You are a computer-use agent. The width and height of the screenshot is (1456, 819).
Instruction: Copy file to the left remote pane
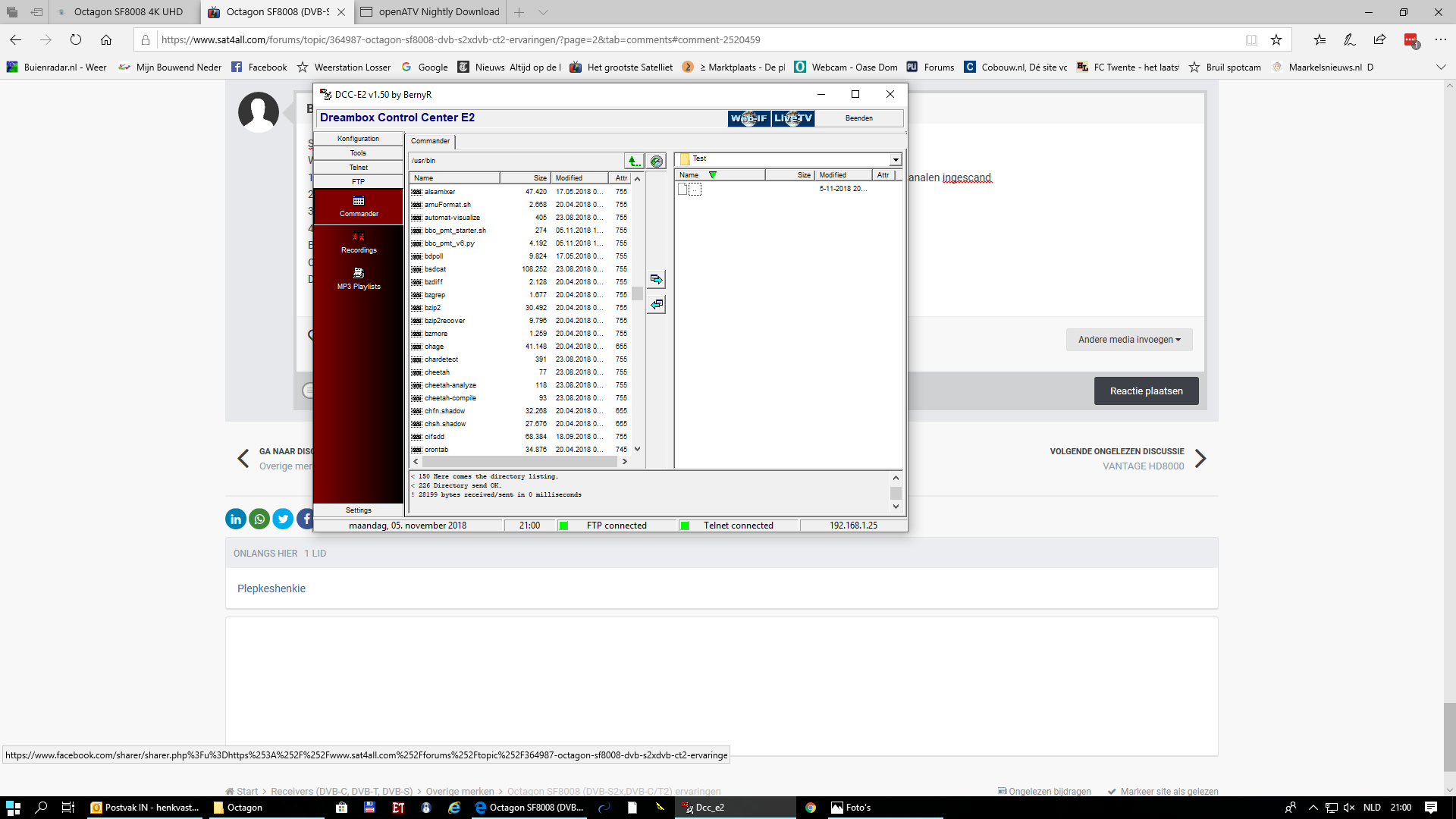pos(657,305)
